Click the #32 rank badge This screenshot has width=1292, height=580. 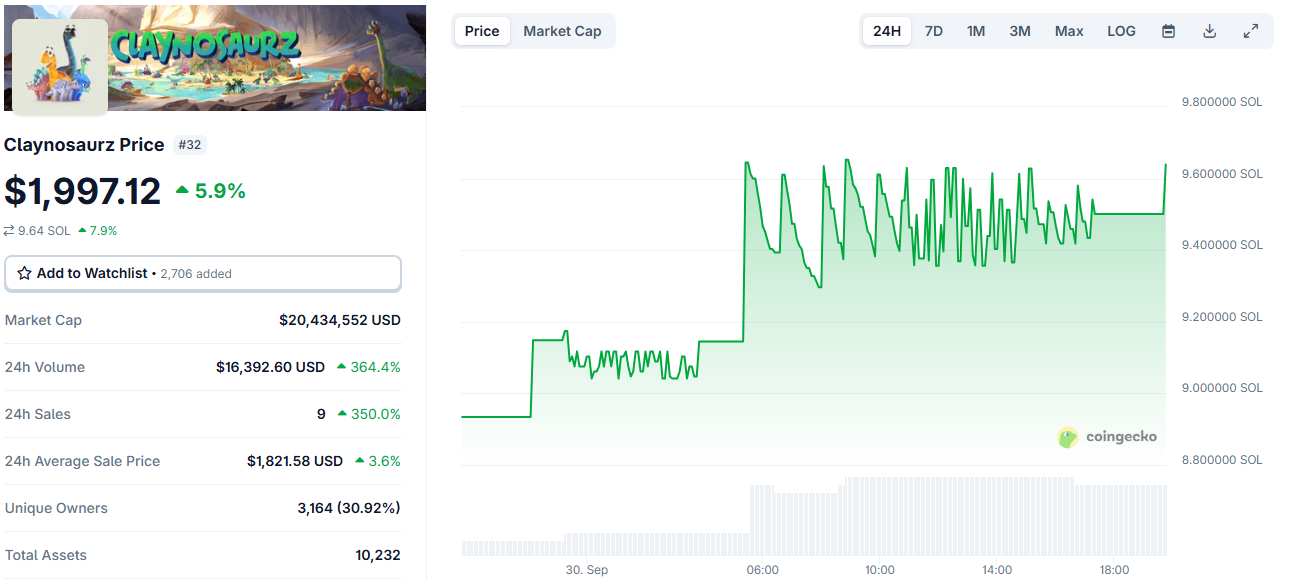pyautogui.click(x=189, y=145)
